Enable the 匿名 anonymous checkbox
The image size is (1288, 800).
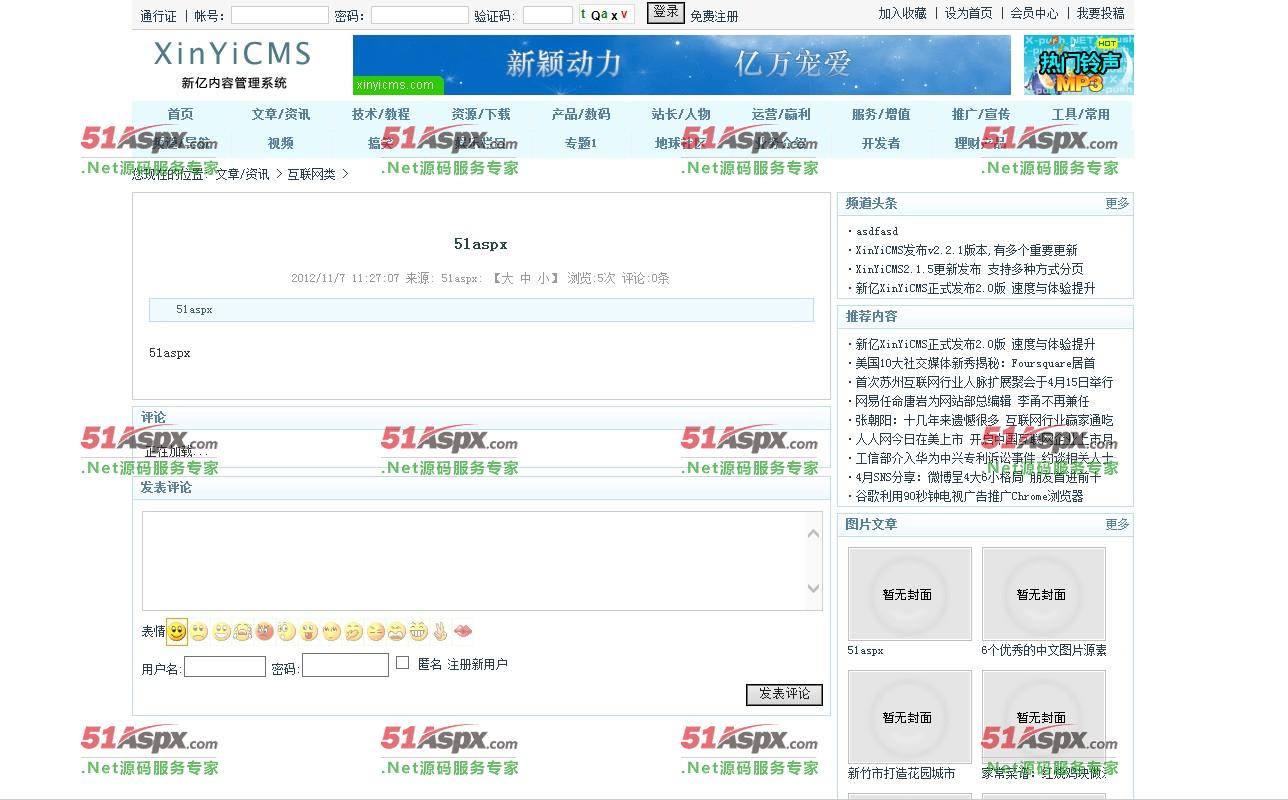402,662
